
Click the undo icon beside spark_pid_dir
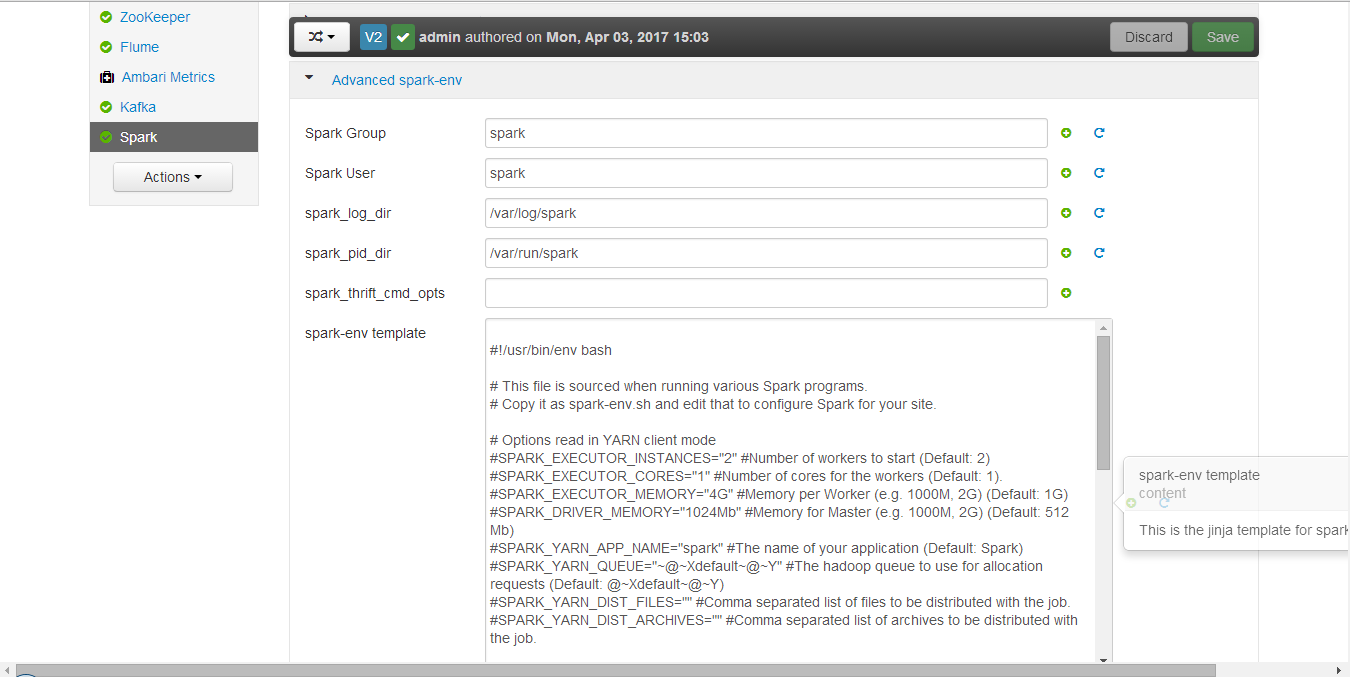click(1099, 253)
